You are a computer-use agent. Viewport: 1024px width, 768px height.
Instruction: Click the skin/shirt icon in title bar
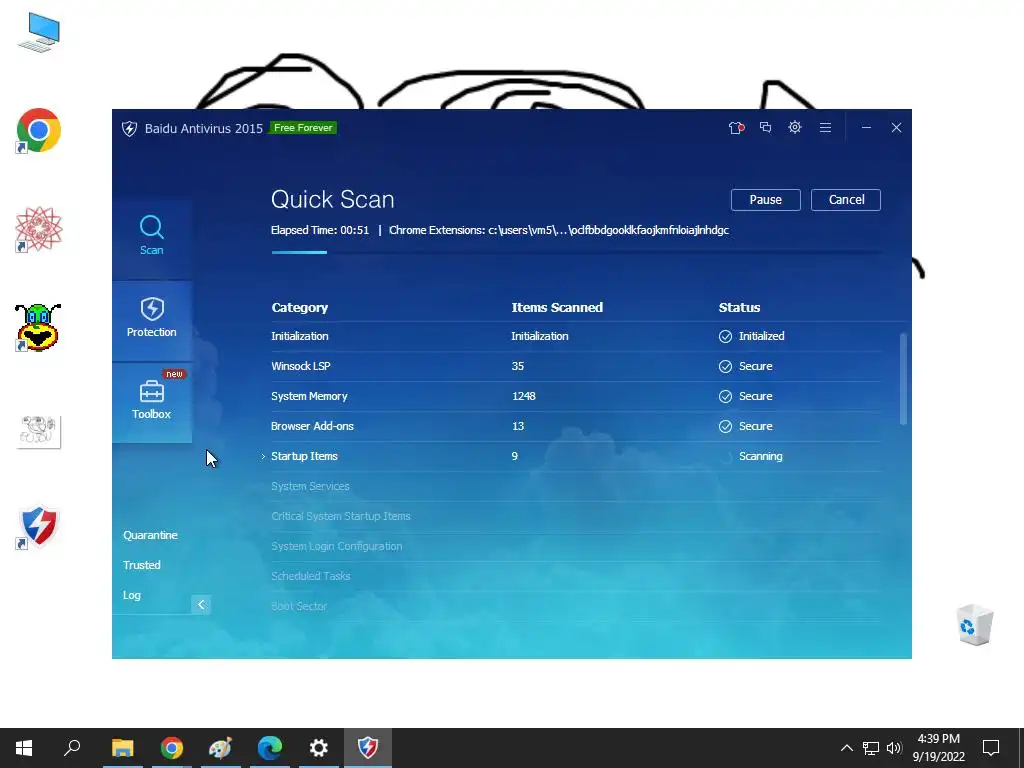736,128
